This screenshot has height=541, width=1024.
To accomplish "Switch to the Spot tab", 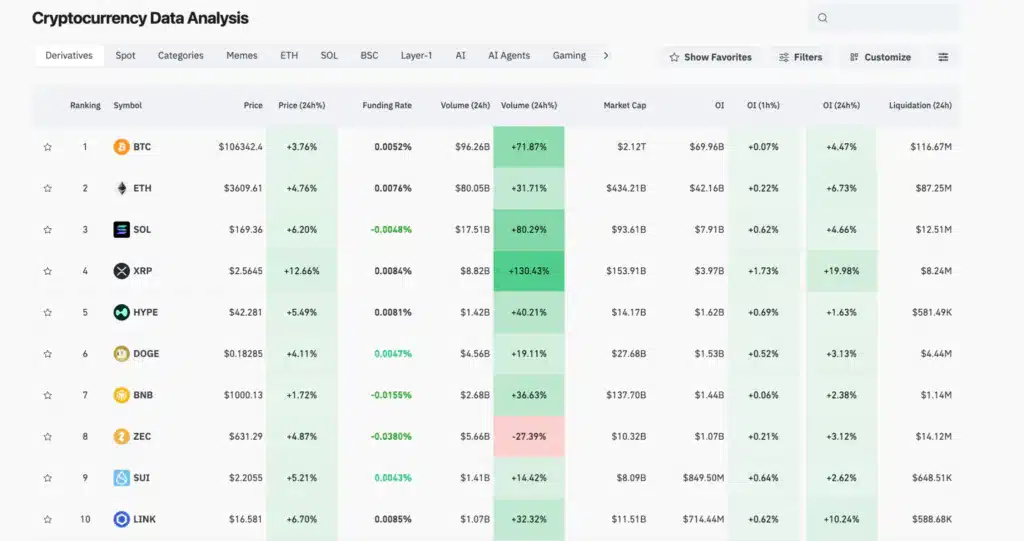I will pyautogui.click(x=125, y=56).
